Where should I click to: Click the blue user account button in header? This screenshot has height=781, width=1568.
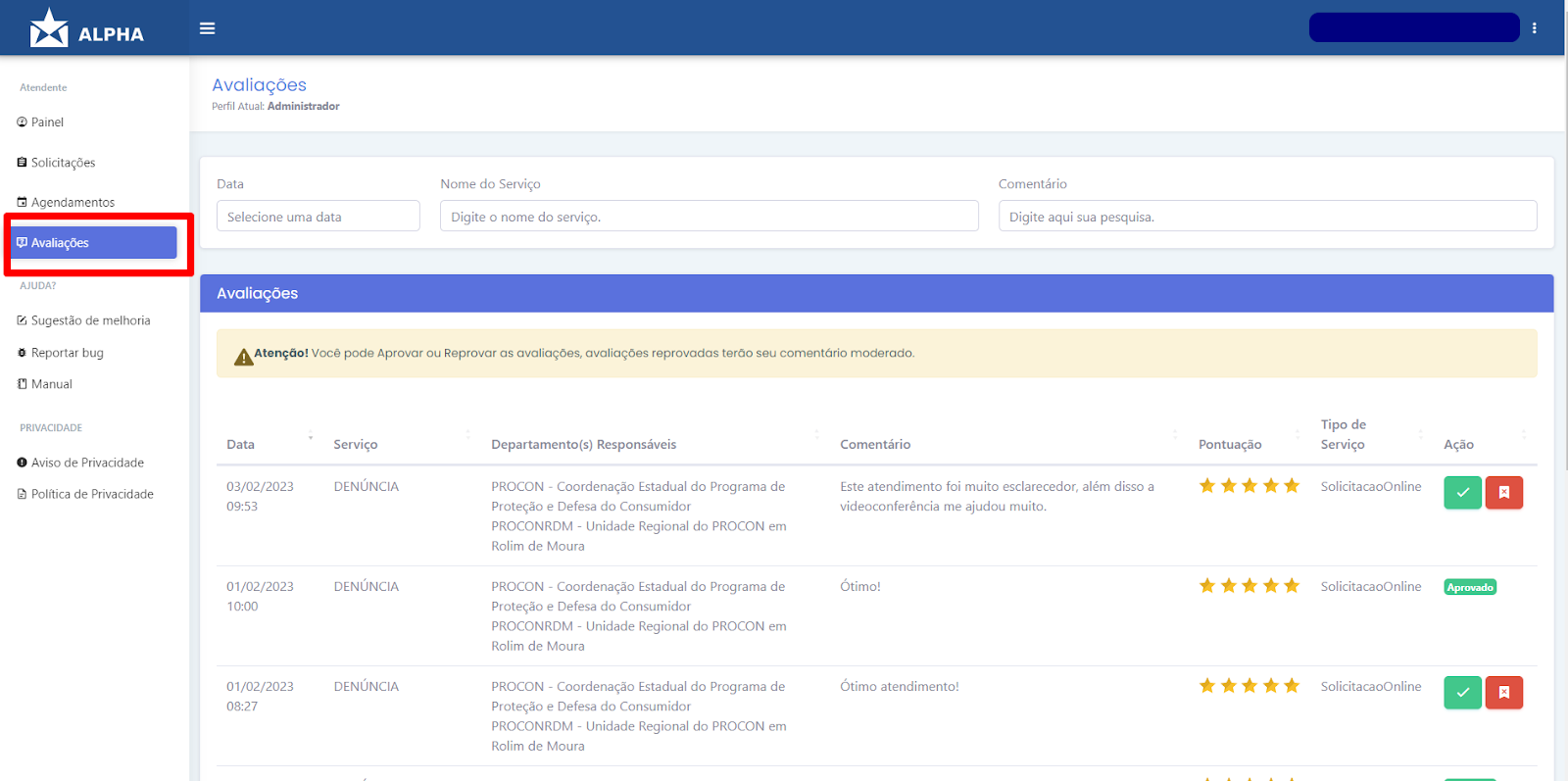click(1414, 27)
